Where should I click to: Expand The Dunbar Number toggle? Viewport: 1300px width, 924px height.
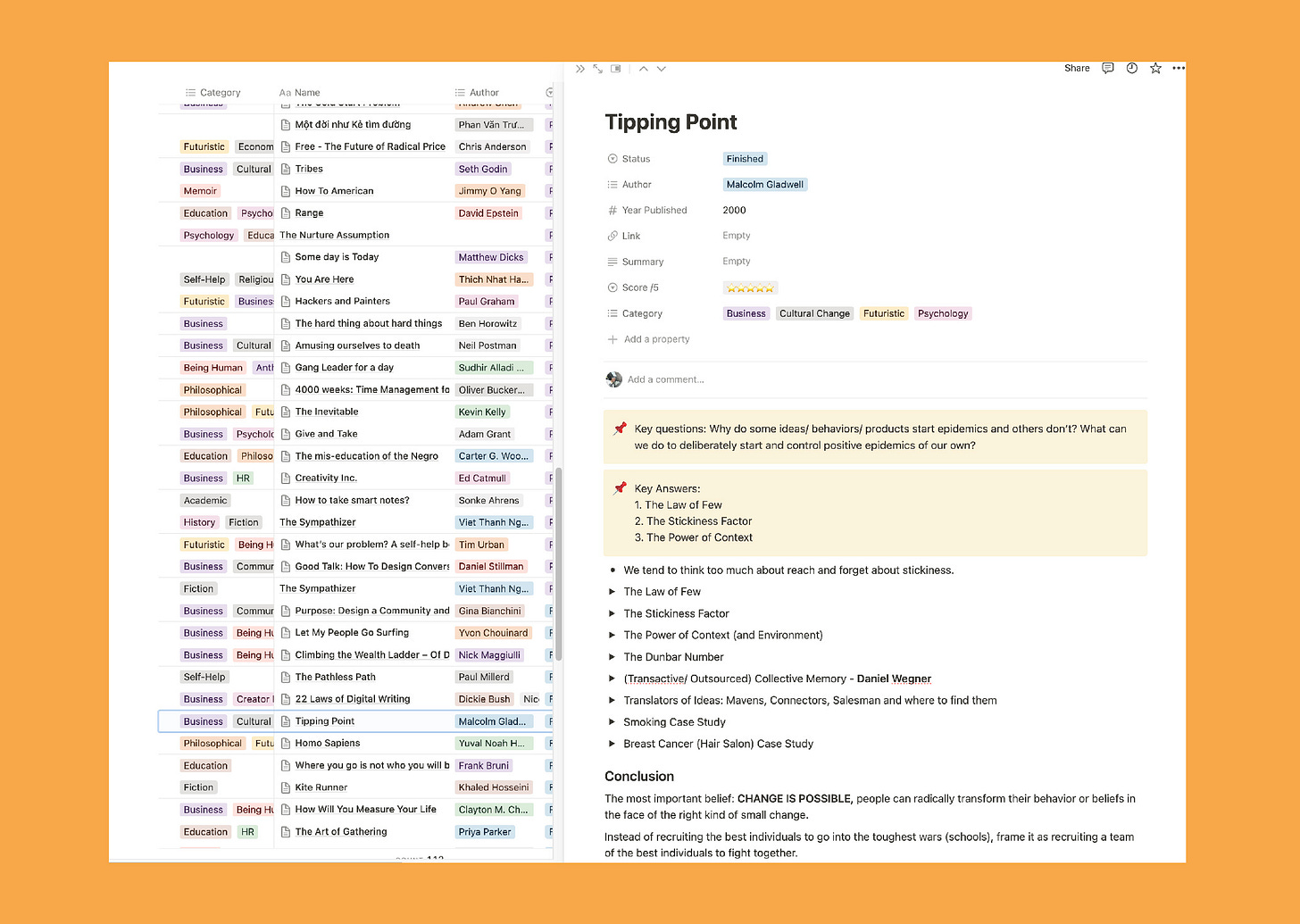(x=612, y=657)
